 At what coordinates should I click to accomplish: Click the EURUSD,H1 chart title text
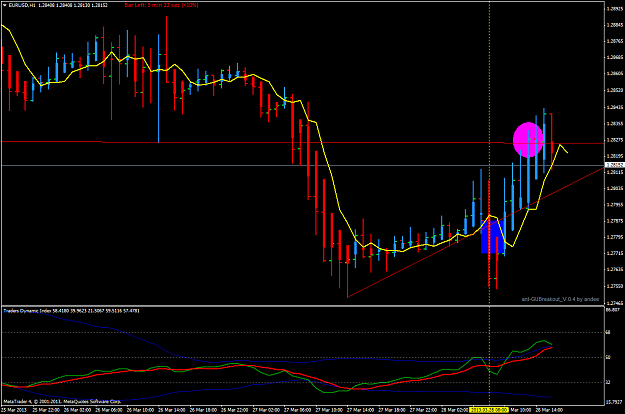click(22, 5)
